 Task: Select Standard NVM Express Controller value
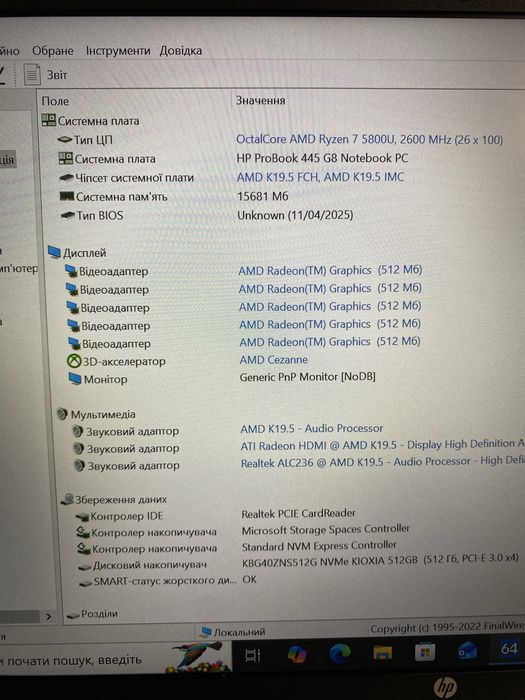pos(319,546)
